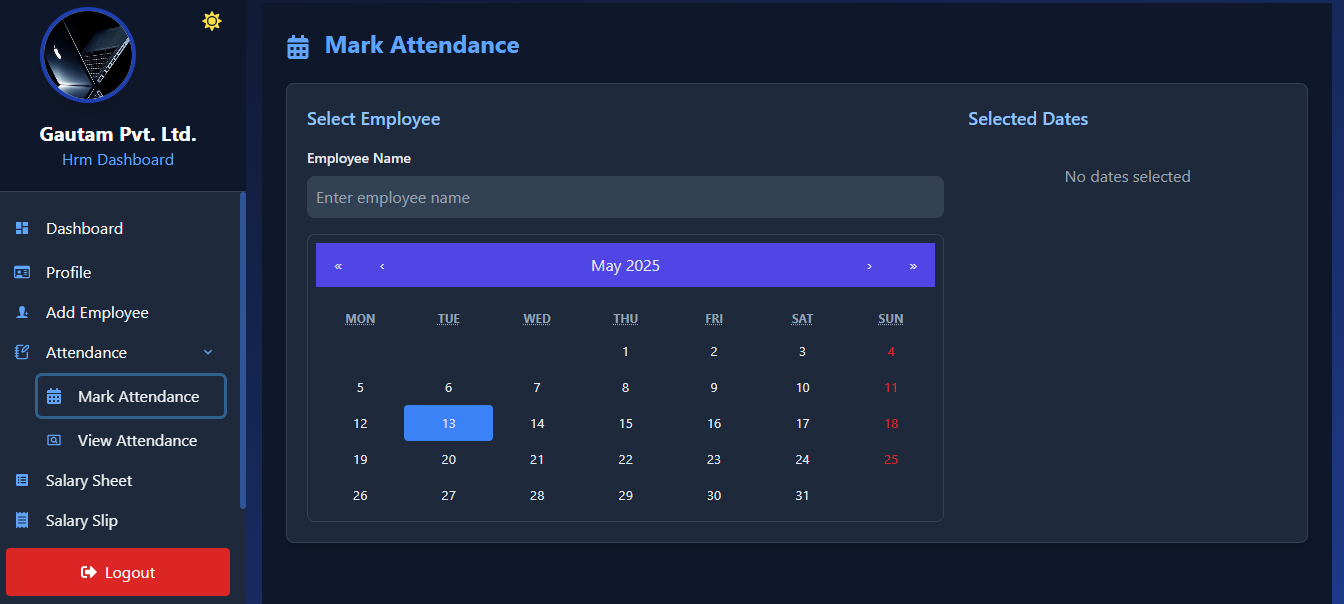Toggle light mode with the sun icon

point(212,21)
